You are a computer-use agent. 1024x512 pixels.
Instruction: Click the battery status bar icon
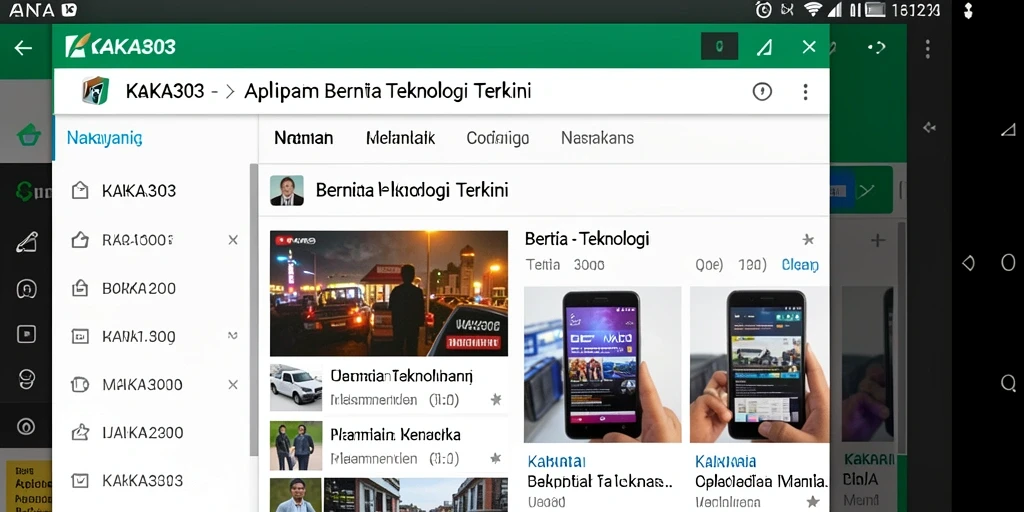[874, 9]
